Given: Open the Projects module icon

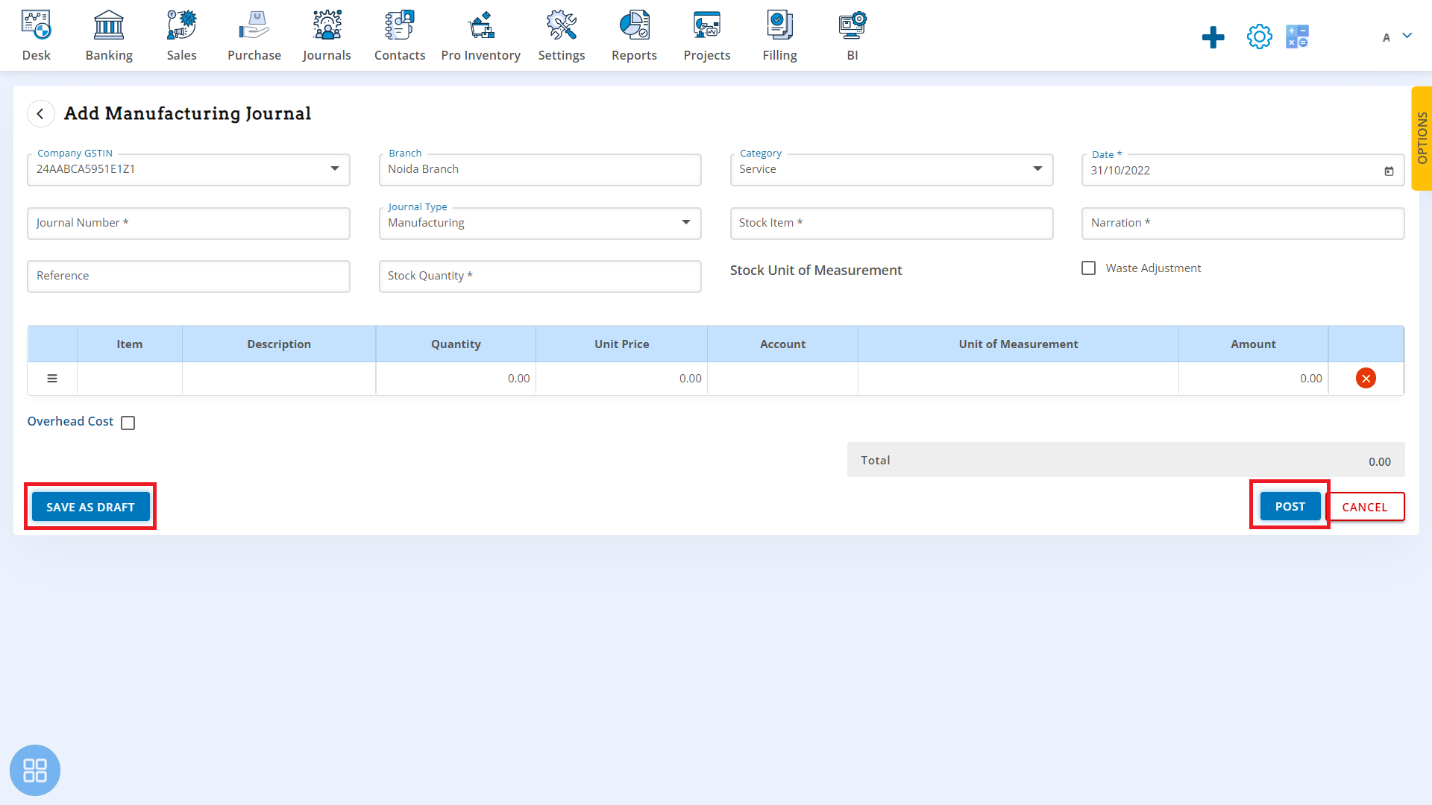Looking at the screenshot, I should (x=707, y=25).
